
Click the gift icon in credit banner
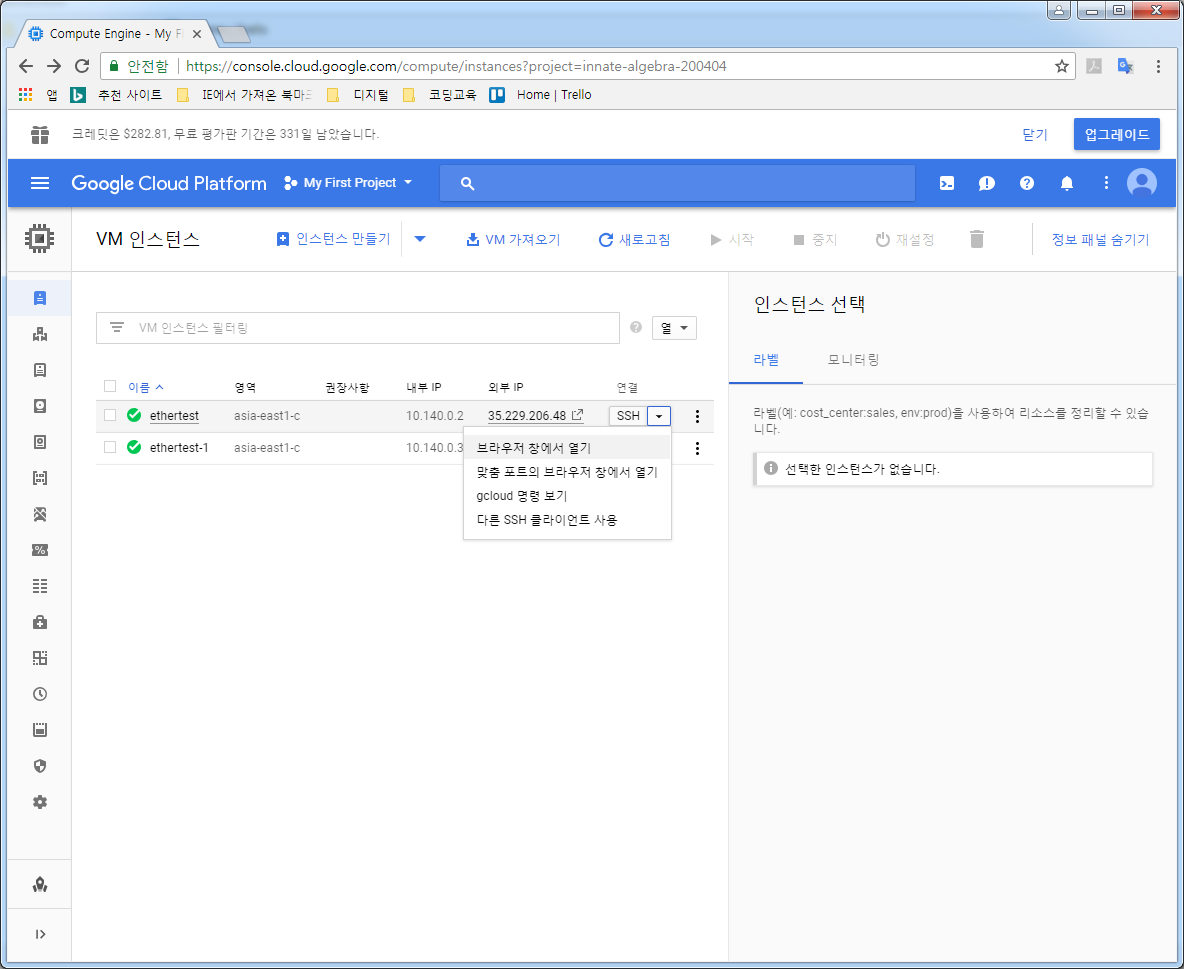pos(40,134)
